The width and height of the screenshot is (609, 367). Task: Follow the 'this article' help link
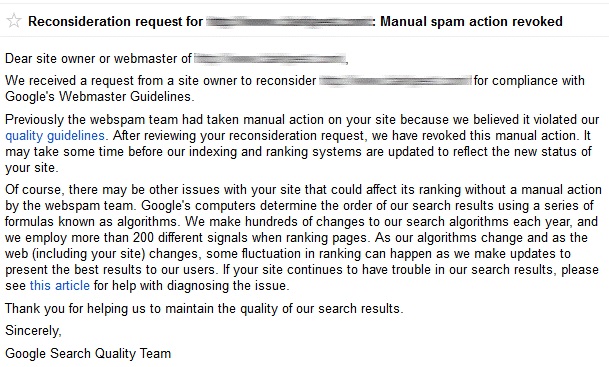tap(60, 285)
